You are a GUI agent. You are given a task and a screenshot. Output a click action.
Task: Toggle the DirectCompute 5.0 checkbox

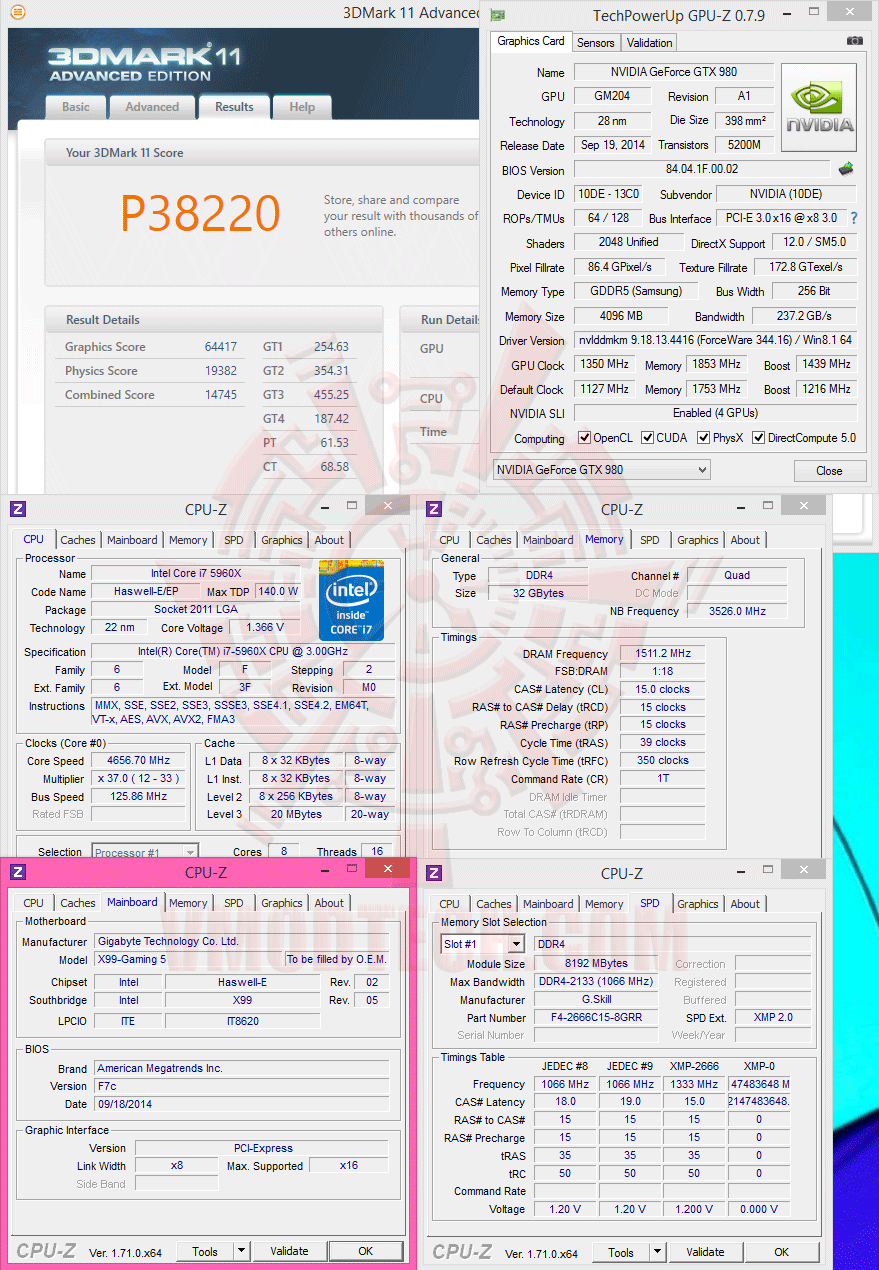coord(758,438)
